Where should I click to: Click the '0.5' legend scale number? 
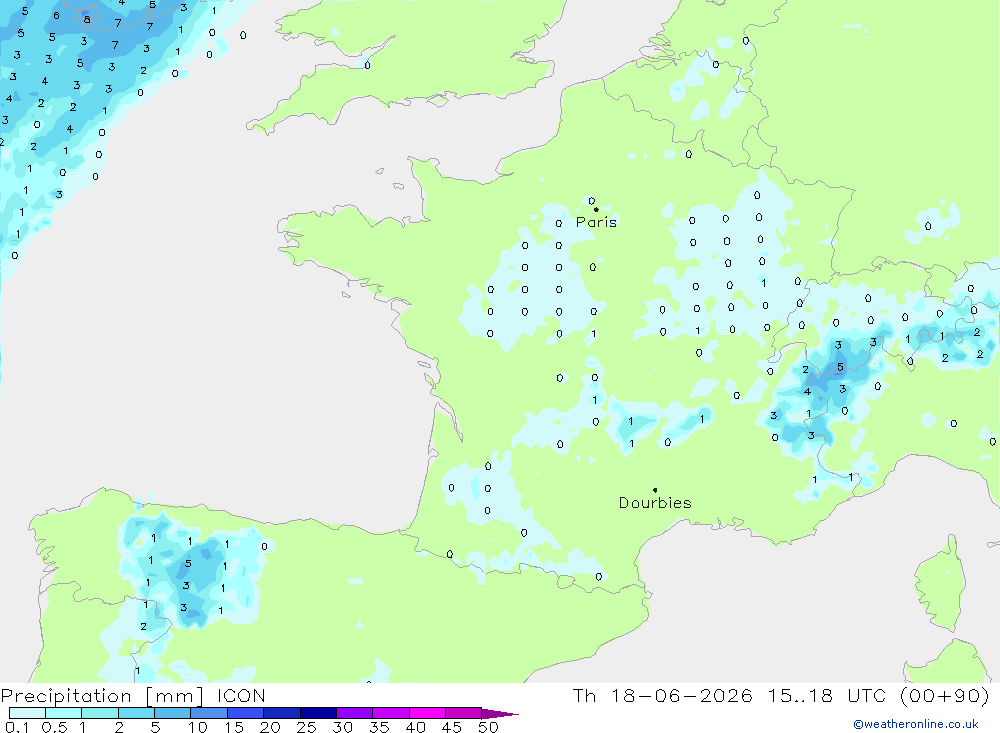click(54, 727)
